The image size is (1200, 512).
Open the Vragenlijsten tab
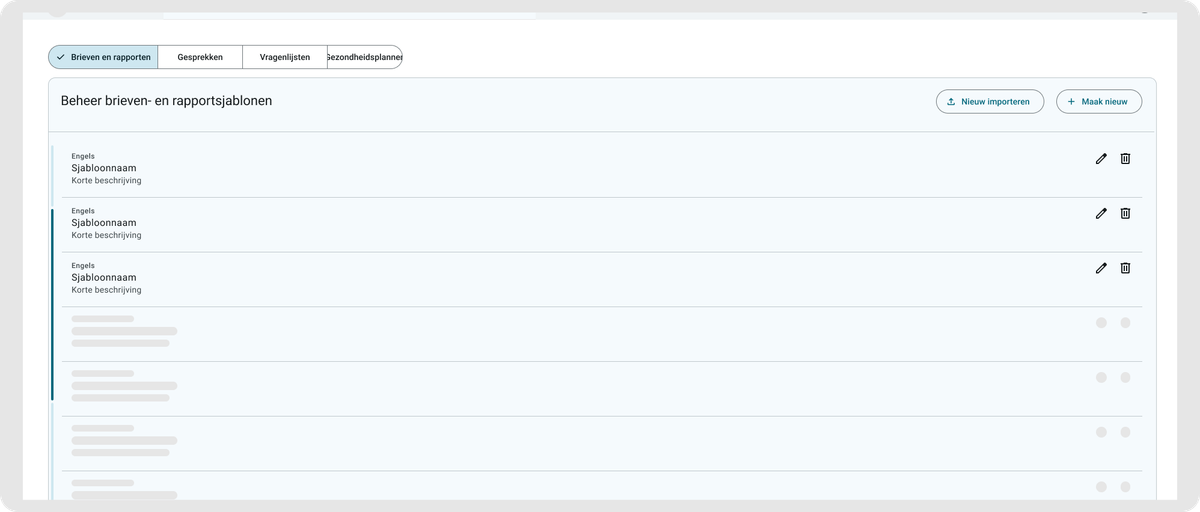[x=285, y=57]
